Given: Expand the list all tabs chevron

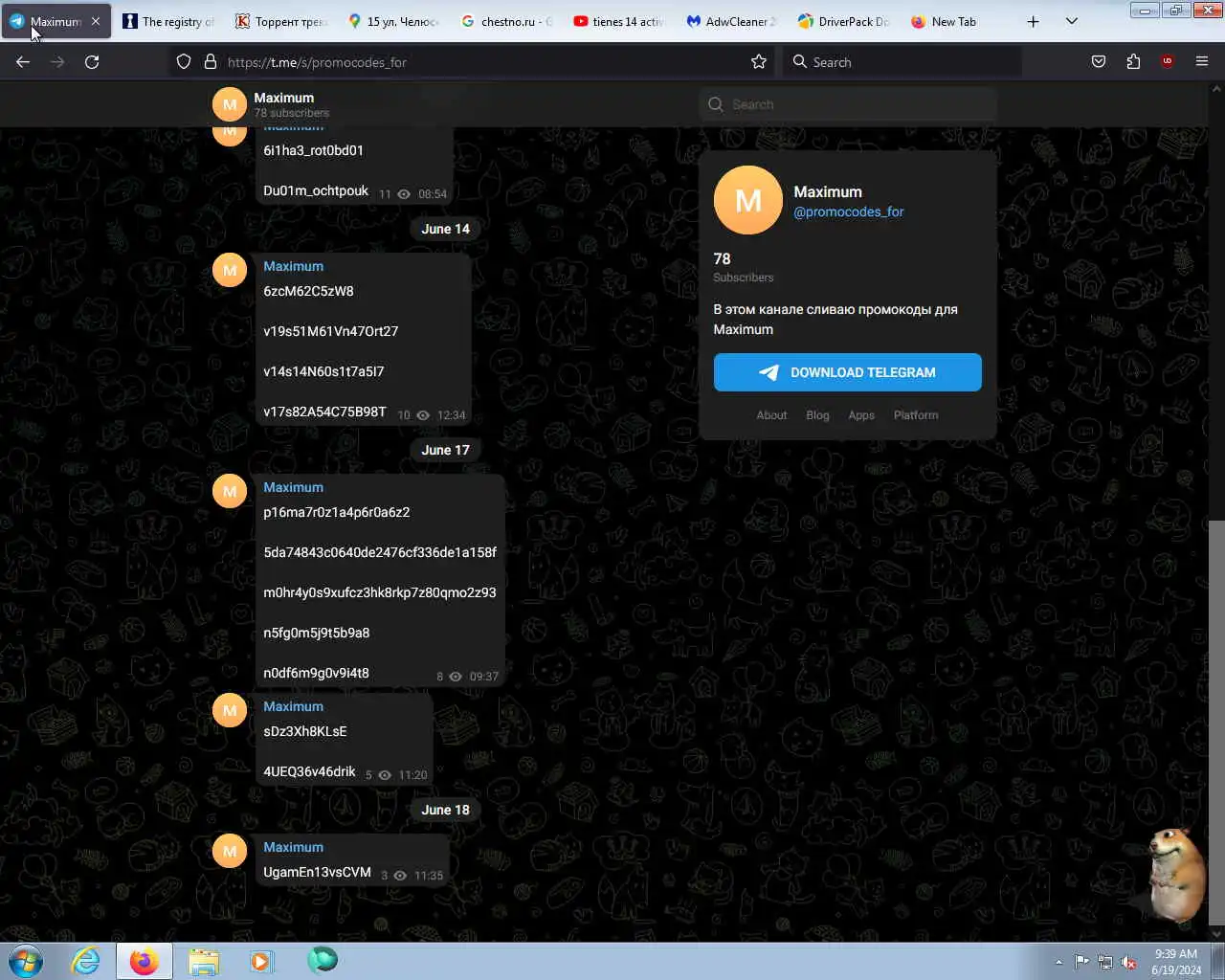Looking at the screenshot, I should pyautogui.click(x=1072, y=21).
